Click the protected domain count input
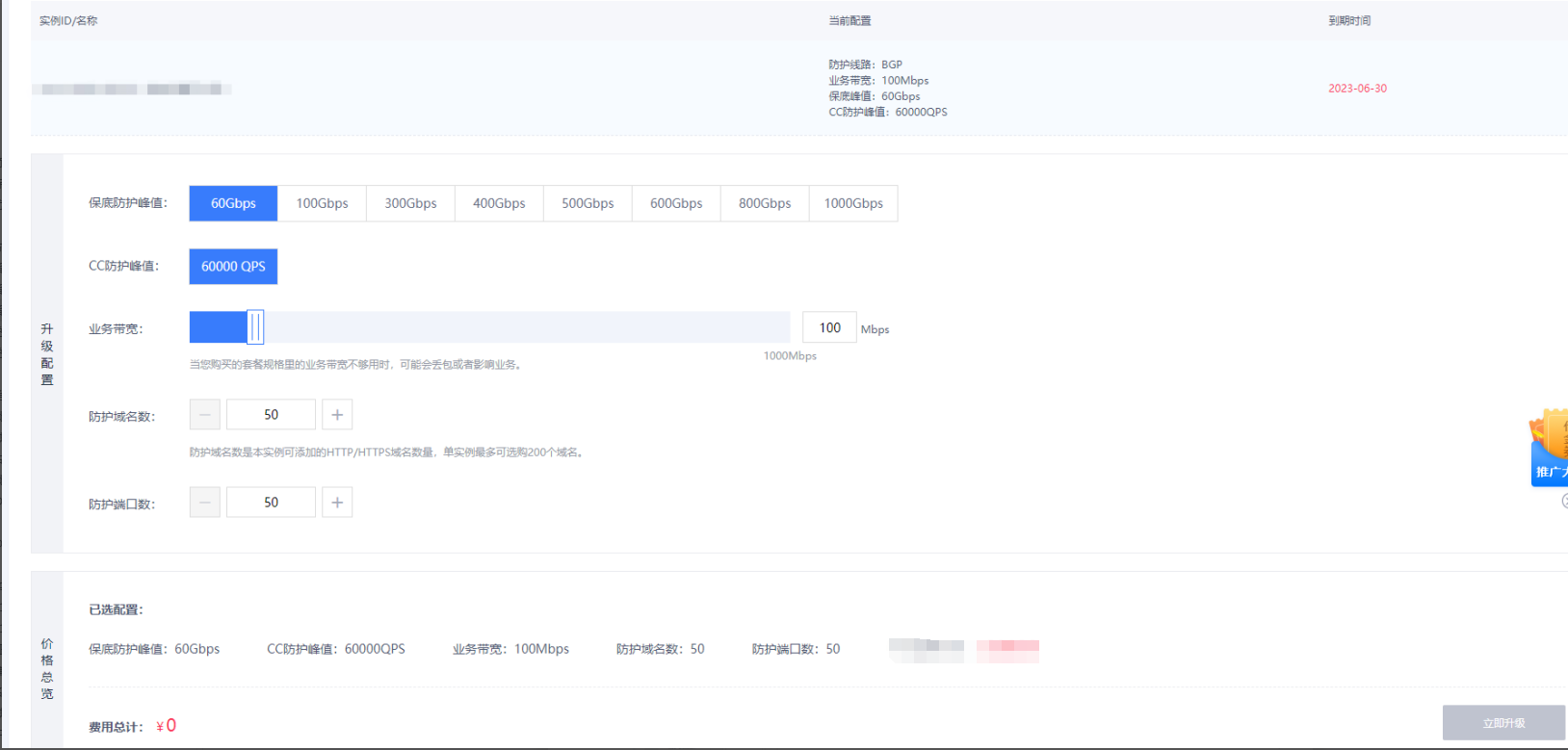This screenshot has height=750, width=1568. click(x=271, y=415)
